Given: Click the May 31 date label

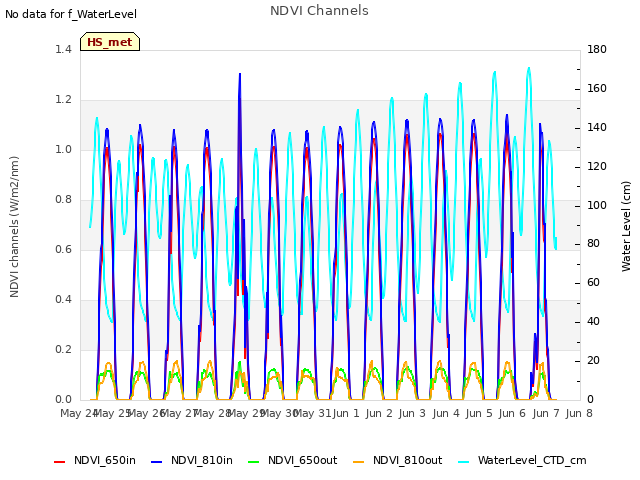Looking at the screenshot, I should pyautogui.click(x=312, y=413).
